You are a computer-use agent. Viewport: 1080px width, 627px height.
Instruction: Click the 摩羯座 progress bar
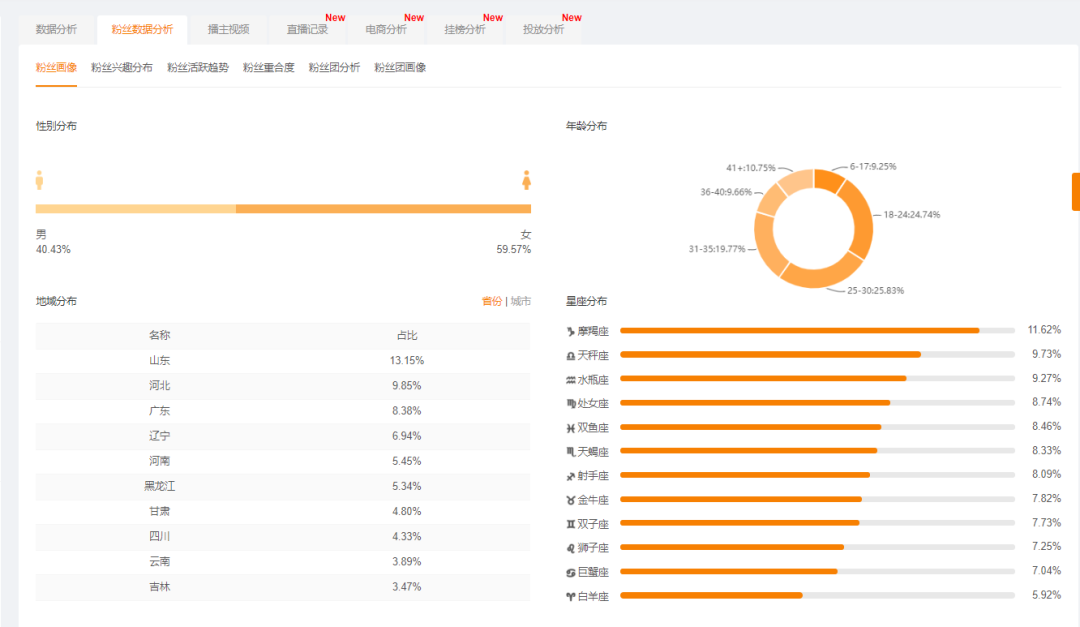click(818, 331)
